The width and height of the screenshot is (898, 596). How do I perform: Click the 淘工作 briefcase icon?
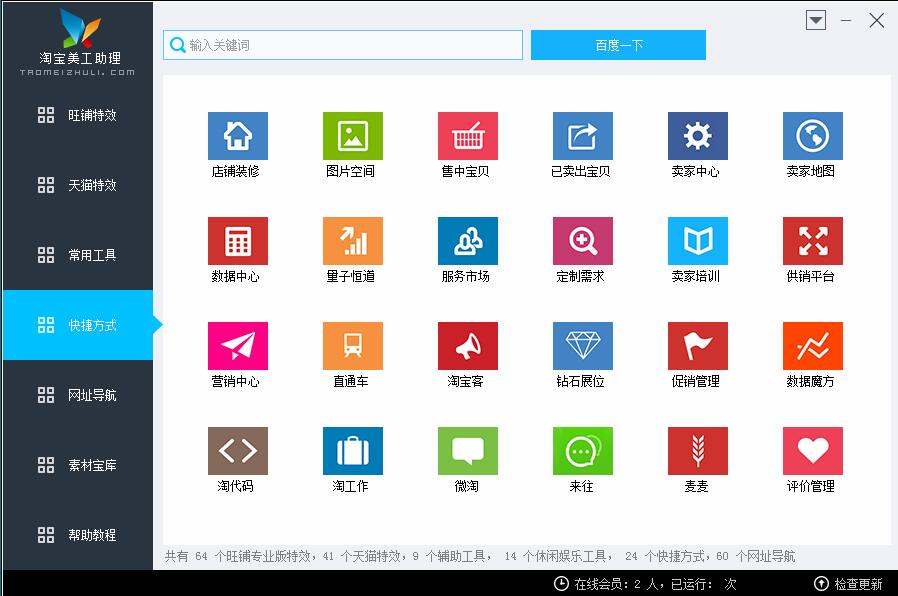click(x=353, y=451)
